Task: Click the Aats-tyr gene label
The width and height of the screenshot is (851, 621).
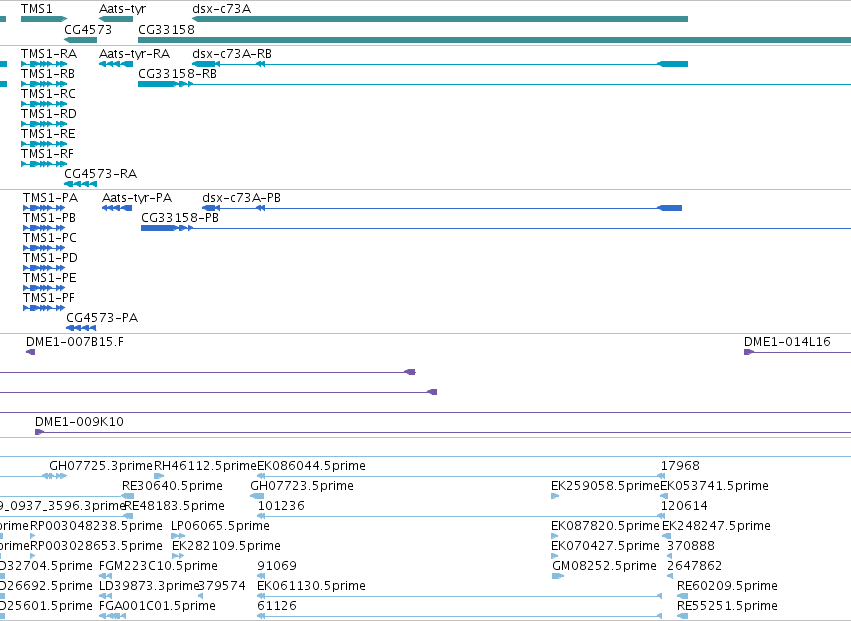Action: coord(123,9)
